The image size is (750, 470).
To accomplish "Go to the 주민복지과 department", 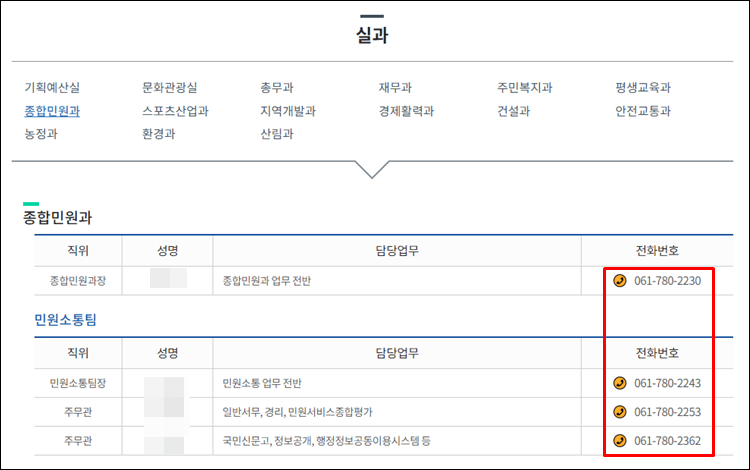I will point(524,87).
